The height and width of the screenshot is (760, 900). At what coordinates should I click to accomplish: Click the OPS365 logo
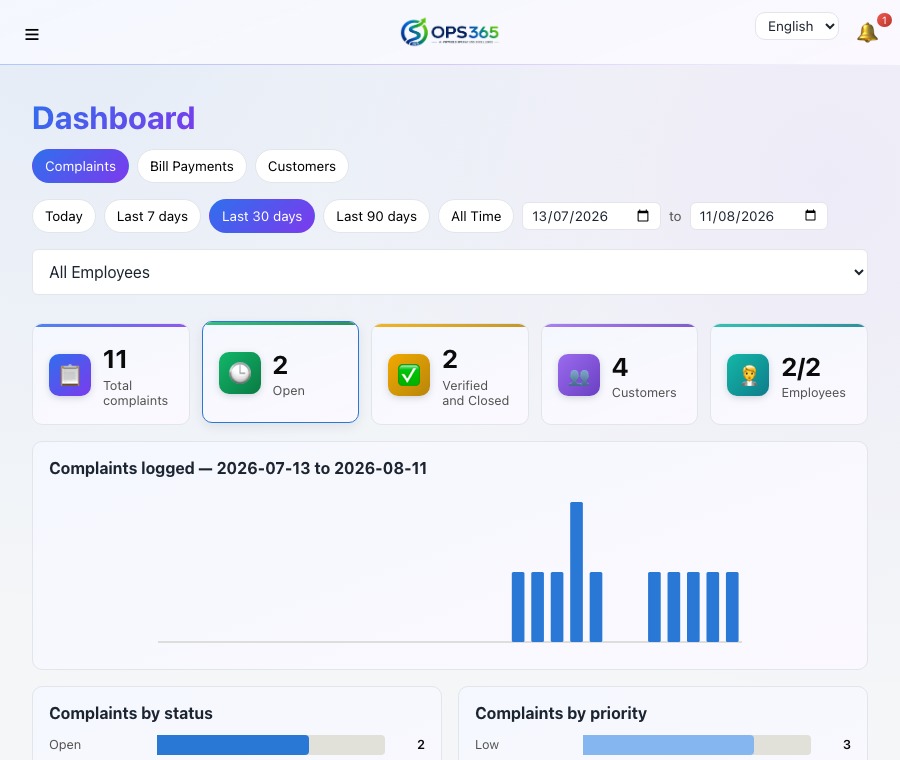coord(449,32)
